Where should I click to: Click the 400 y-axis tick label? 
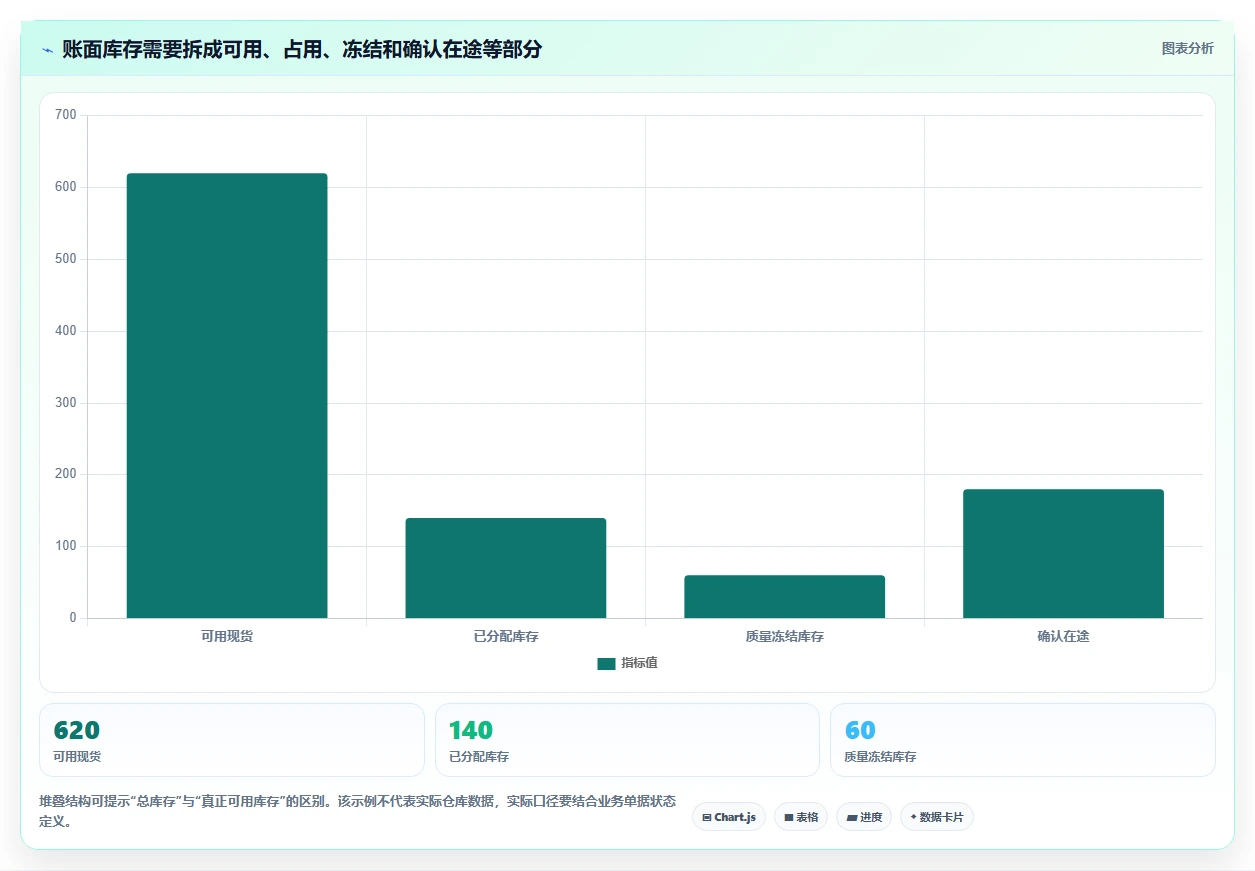click(x=66, y=331)
